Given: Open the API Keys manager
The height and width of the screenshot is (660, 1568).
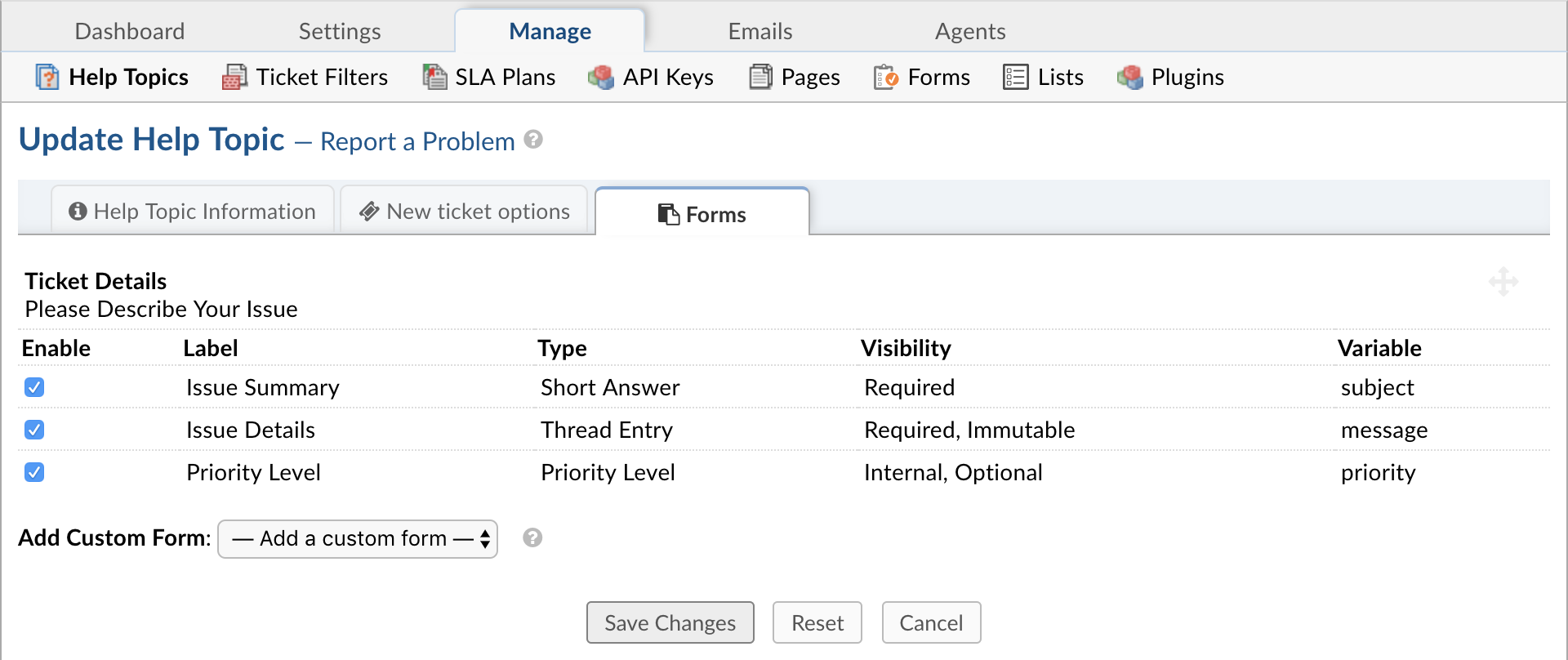Looking at the screenshot, I should pyautogui.click(x=601, y=76).
